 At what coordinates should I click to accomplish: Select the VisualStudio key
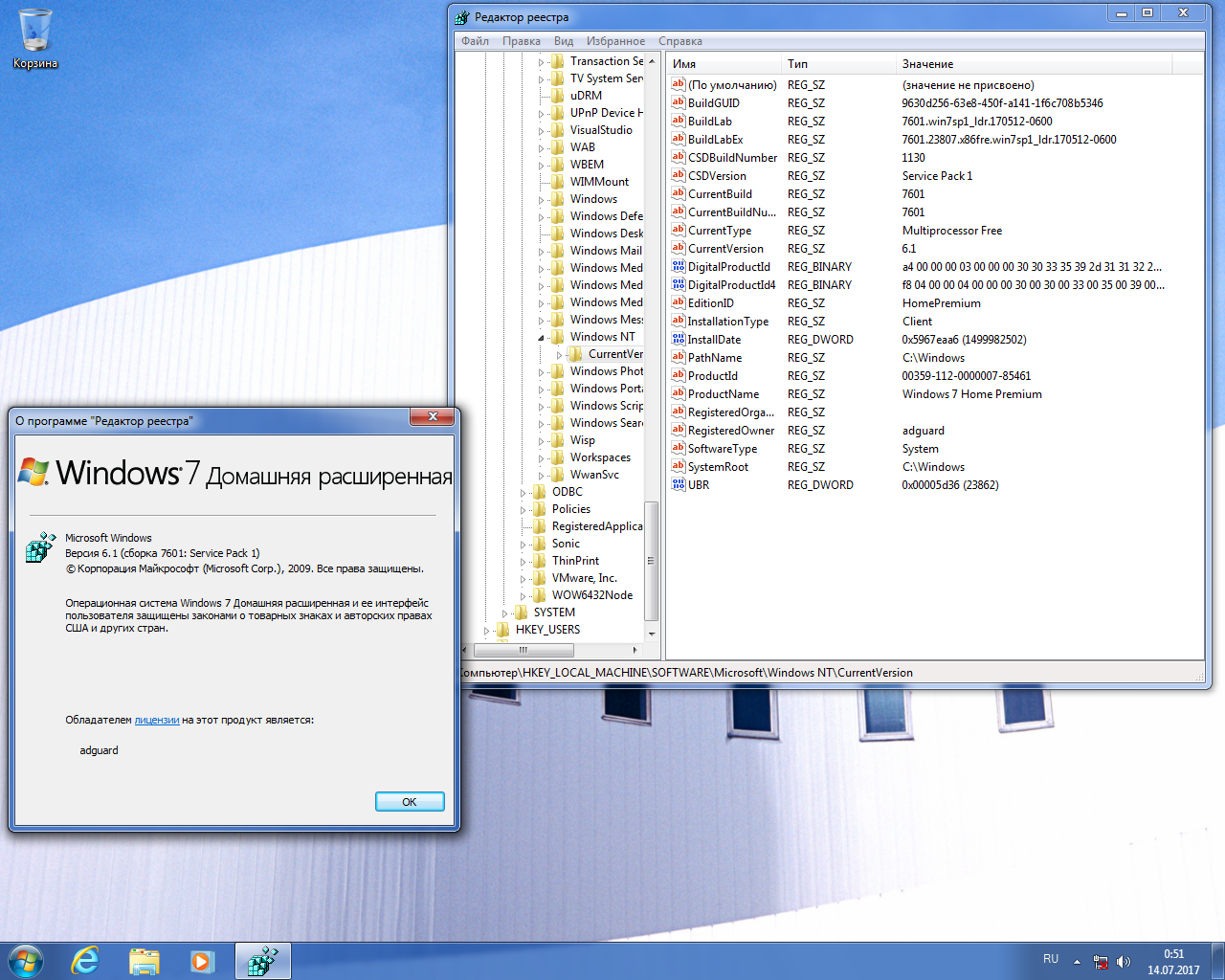click(601, 130)
